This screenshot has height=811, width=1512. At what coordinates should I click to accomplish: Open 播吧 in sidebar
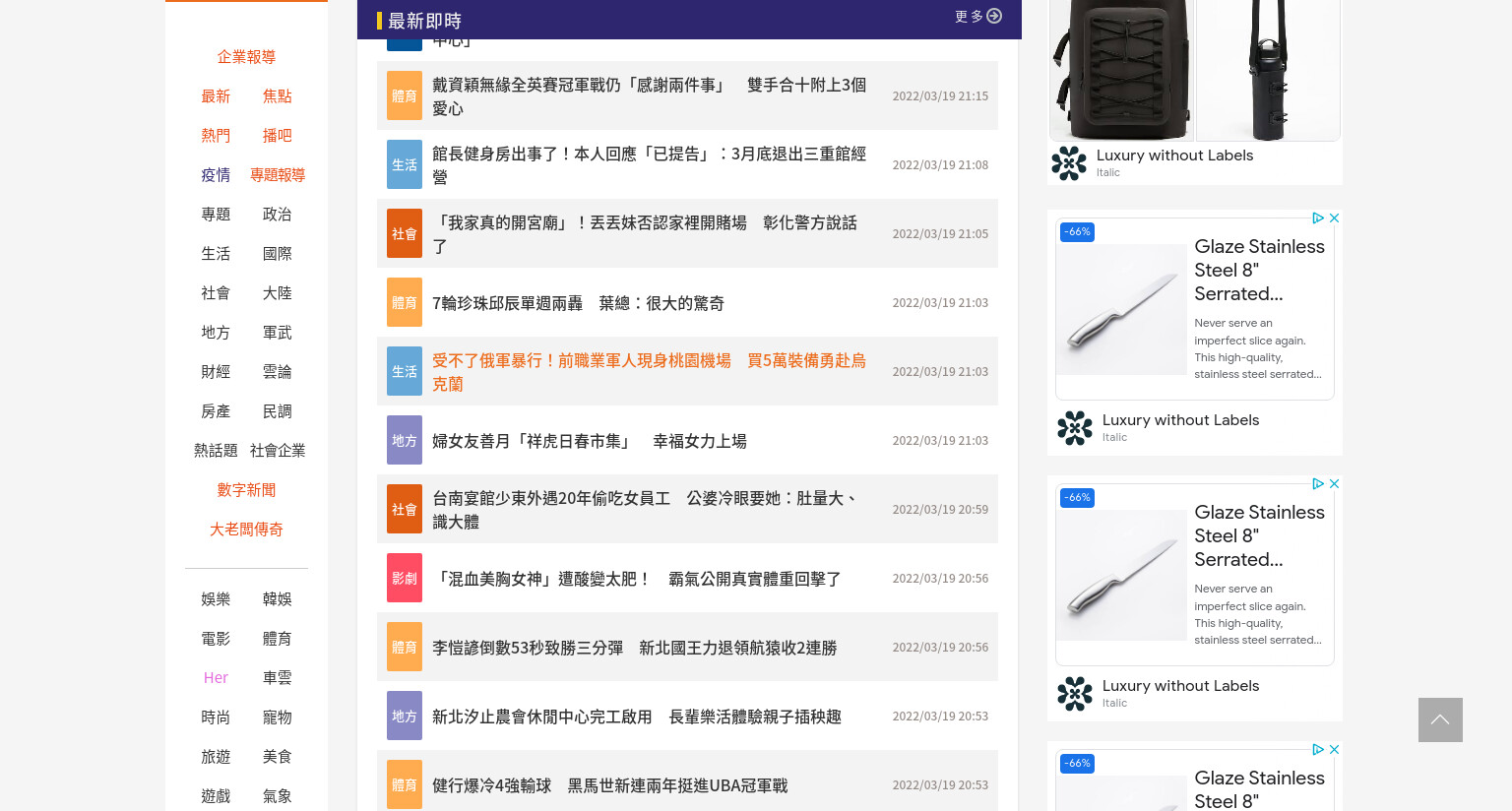277,136
